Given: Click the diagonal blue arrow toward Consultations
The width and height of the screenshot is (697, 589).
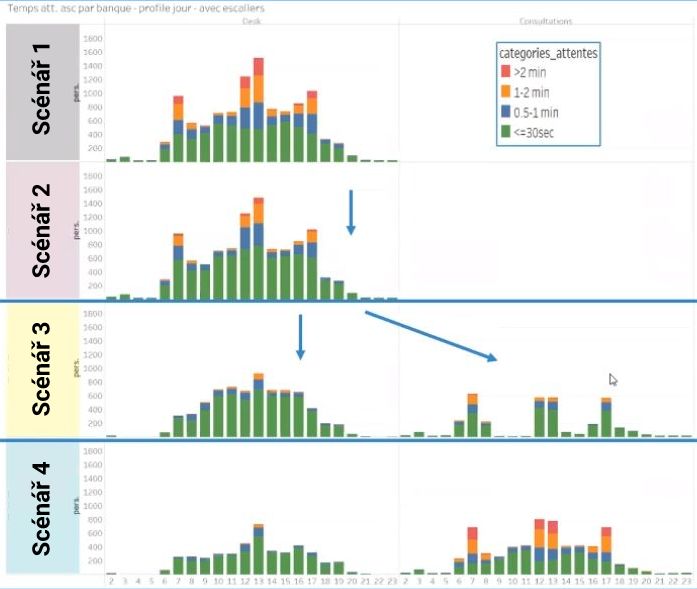Looking at the screenshot, I should pos(430,335).
